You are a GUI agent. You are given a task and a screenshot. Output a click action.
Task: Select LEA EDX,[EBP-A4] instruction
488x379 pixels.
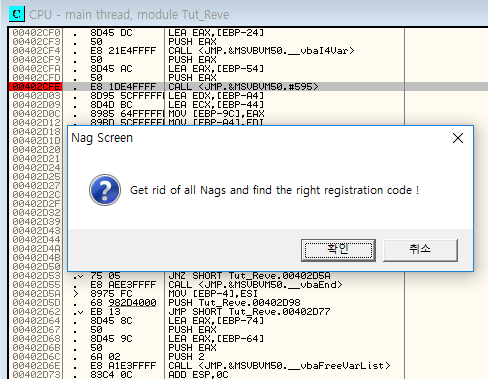coord(216,96)
